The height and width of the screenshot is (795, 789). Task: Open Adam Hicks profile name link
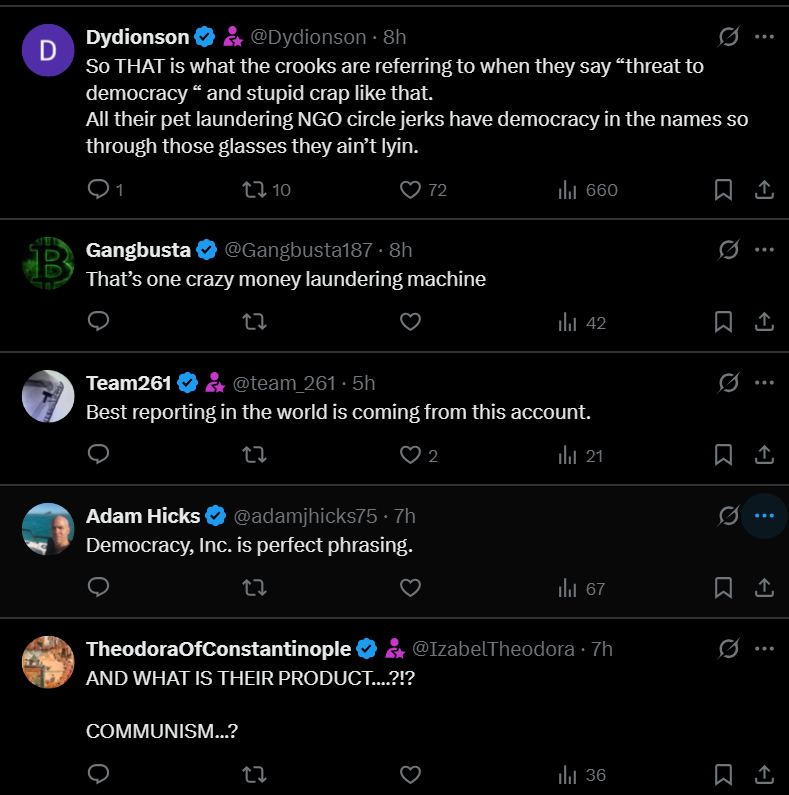[x=143, y=516]
